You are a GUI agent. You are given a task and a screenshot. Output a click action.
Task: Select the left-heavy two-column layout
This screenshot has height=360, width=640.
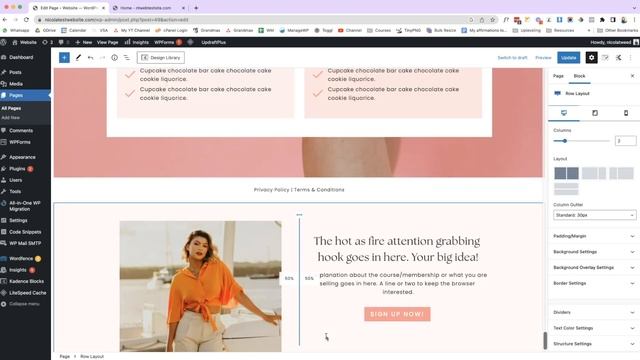tap(593, 173)
